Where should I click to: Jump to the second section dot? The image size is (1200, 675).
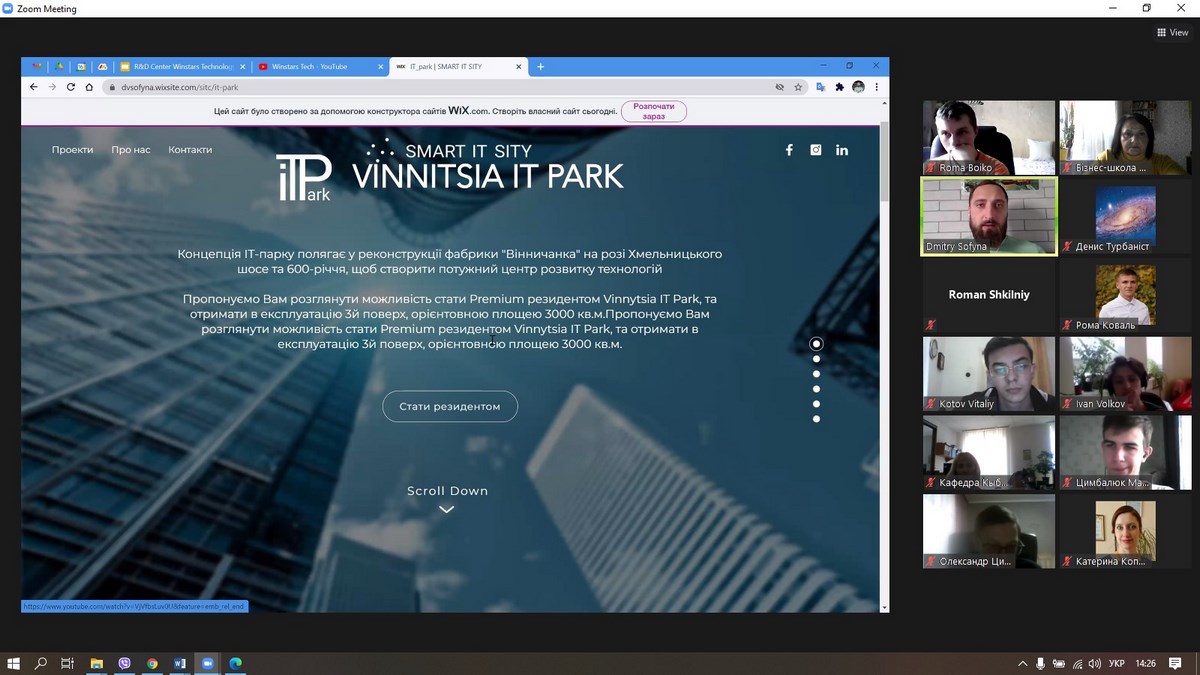click(817, 359)
